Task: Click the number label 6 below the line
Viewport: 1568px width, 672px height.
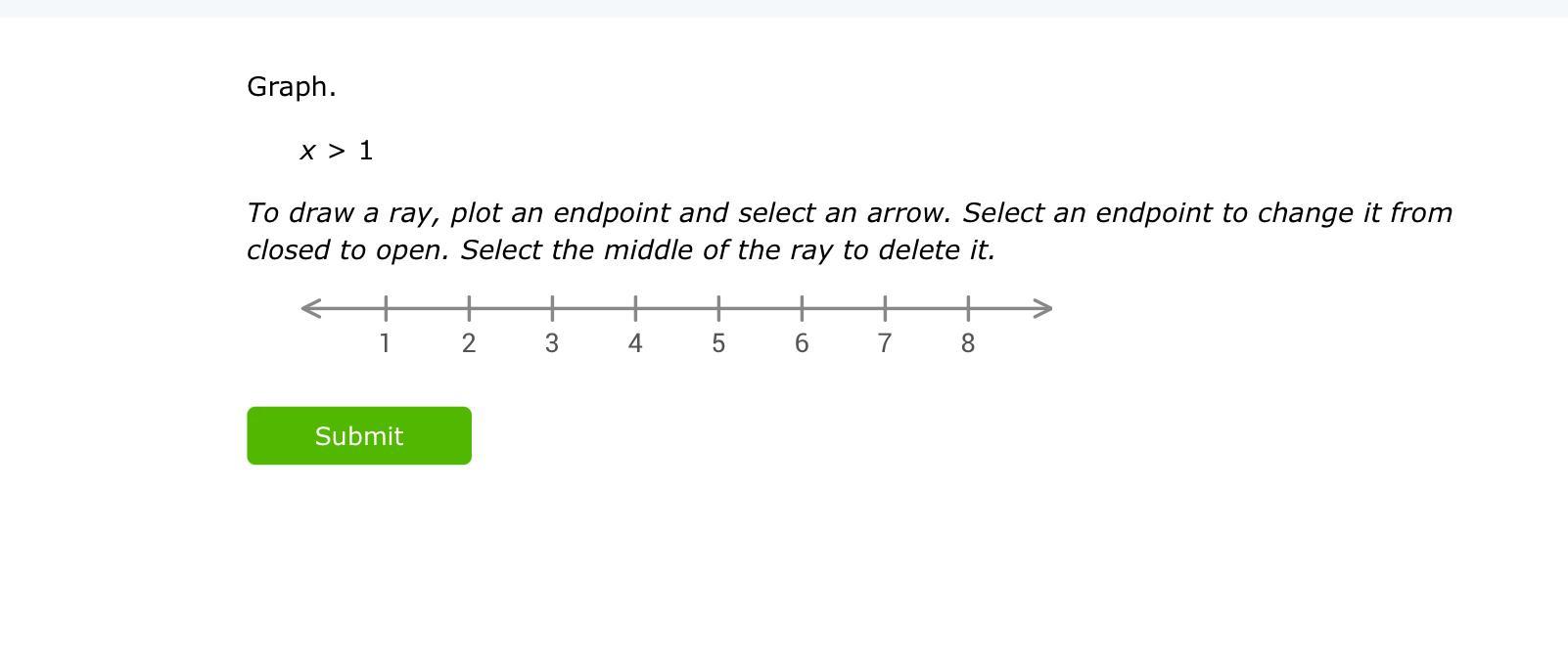Action: pos(802,343)
